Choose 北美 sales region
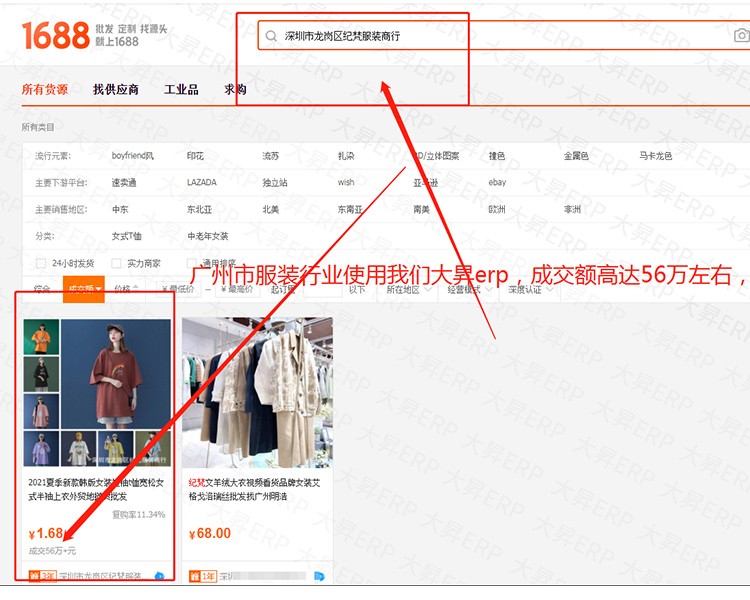The width and height of the screenshot is (750, 600). pyautogui.click(x=270, y=210)
